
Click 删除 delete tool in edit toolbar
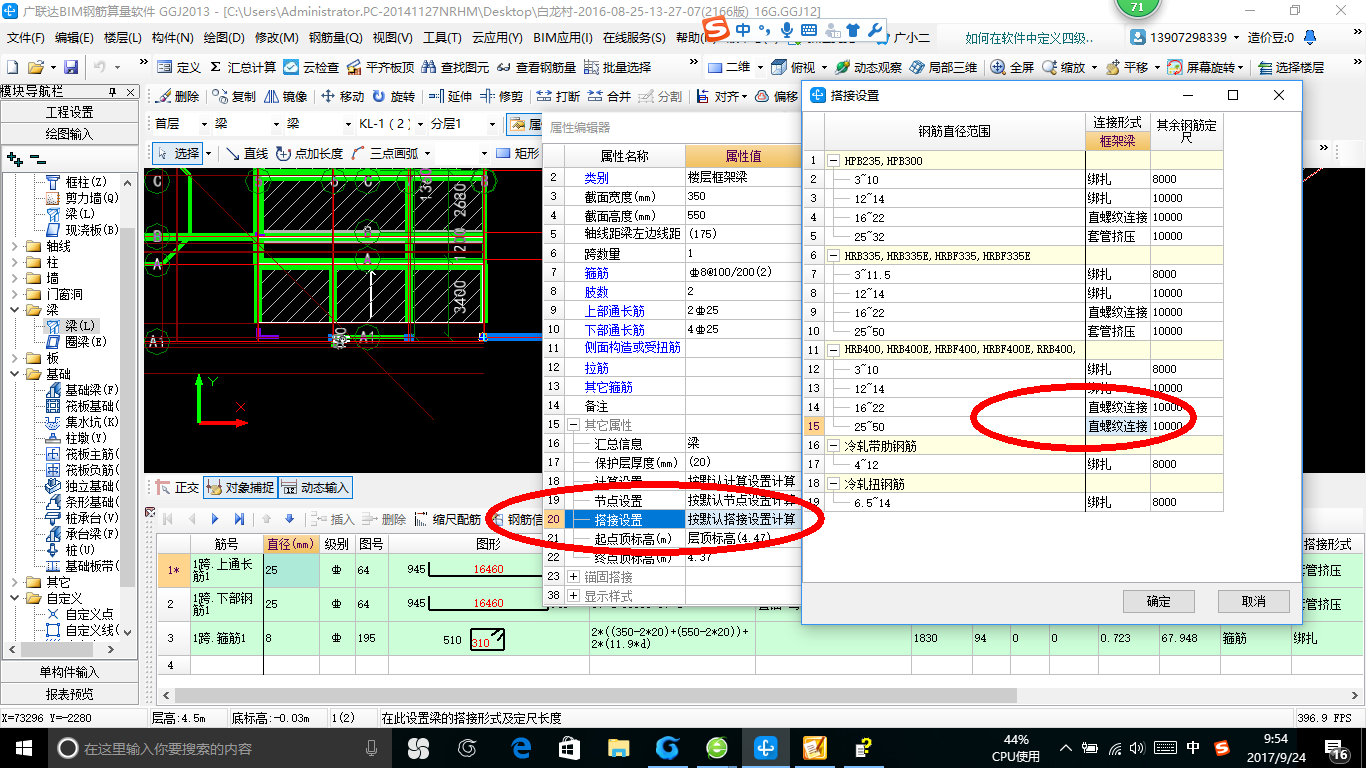(177, 97)
